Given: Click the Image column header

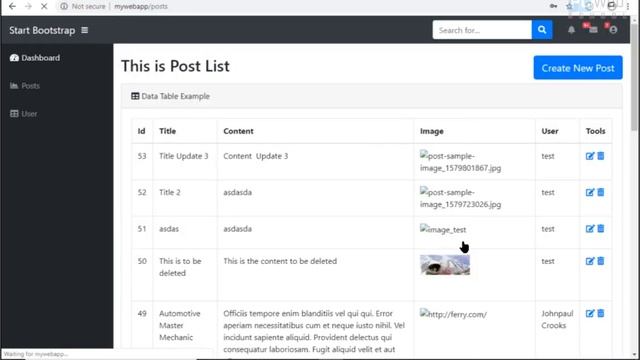Looking at the screenshot, I should tap(432, 131).
